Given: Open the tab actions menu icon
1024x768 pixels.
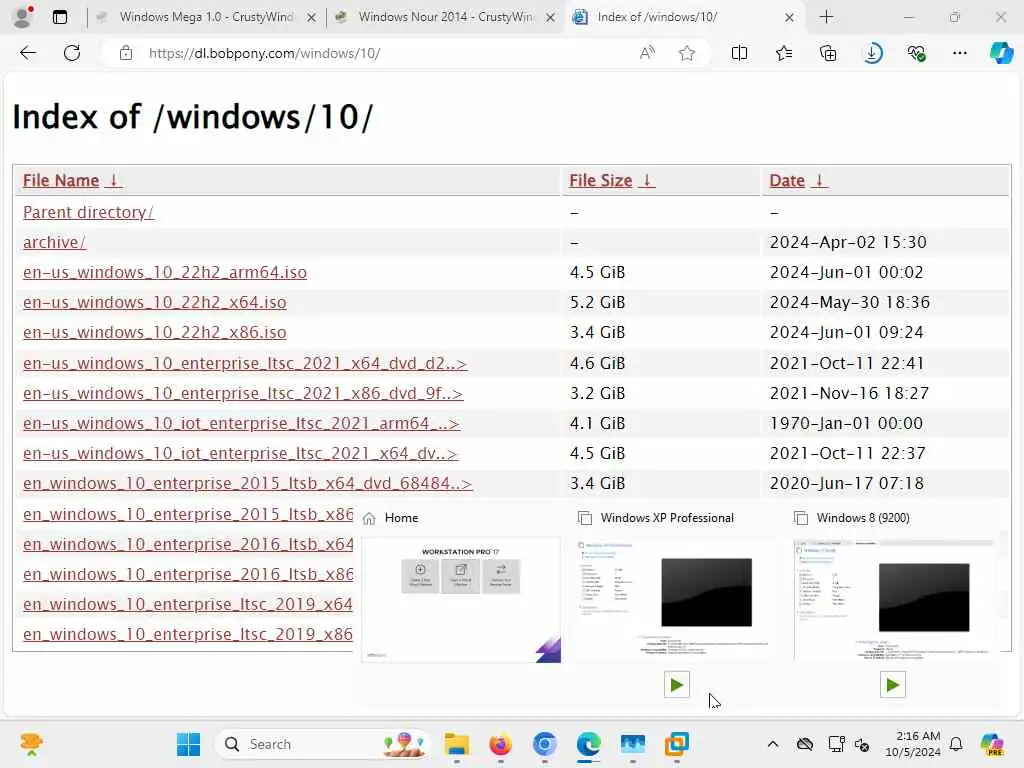Looking at the screenshot, I should click(60, 17).
